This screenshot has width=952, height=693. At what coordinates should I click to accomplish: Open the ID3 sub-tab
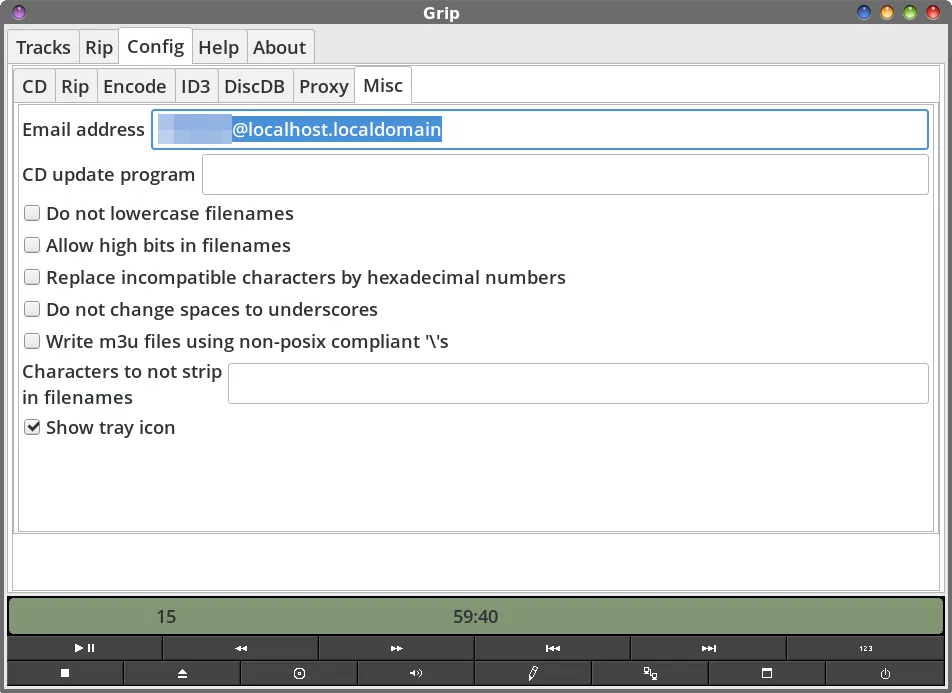(196, 86)
